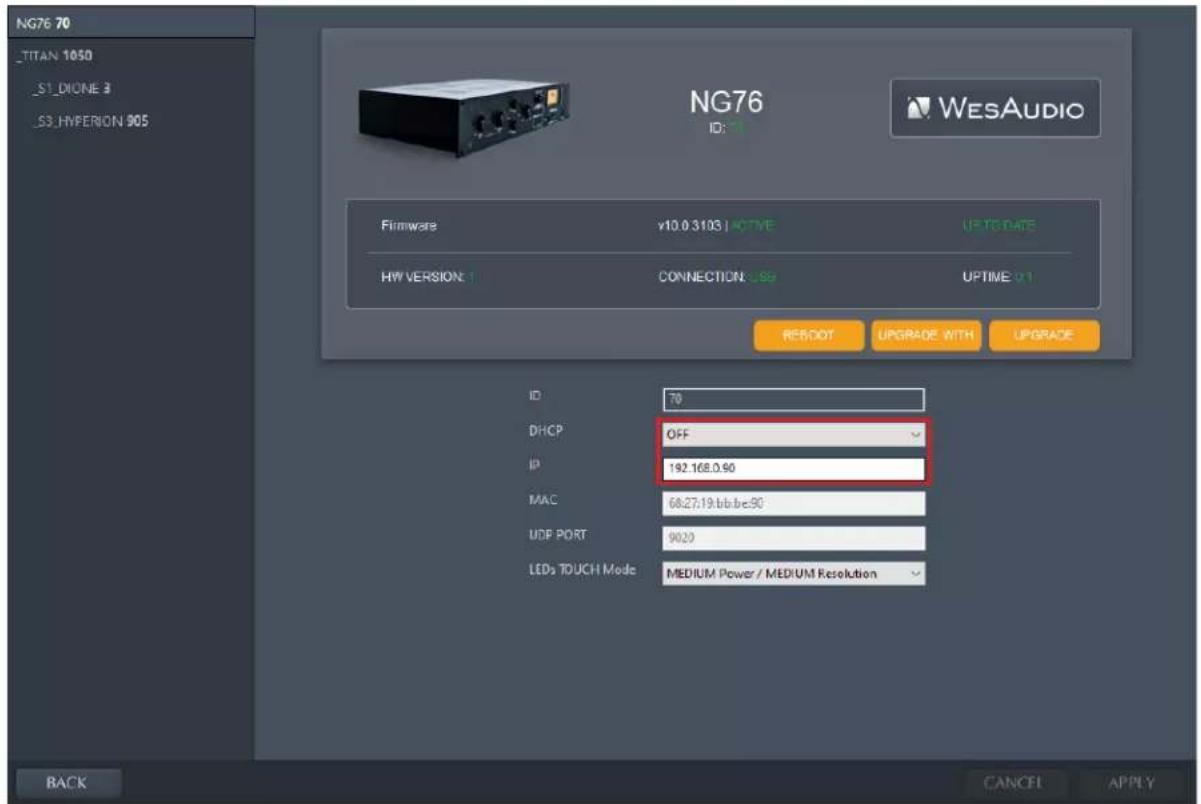
Task: Click the REBOOT button
Action: (808, 336)
